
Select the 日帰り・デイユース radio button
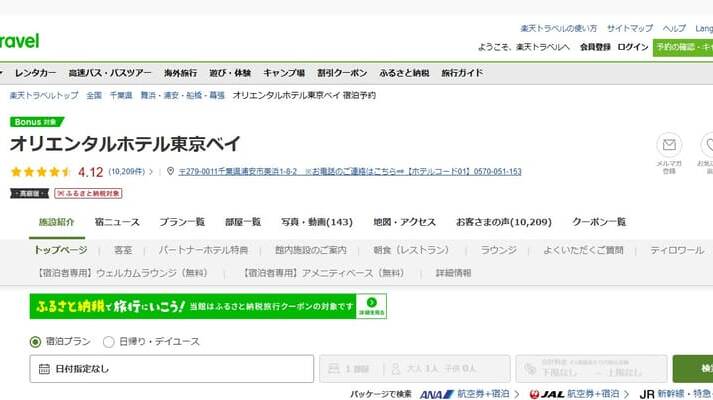coord(108,342)
